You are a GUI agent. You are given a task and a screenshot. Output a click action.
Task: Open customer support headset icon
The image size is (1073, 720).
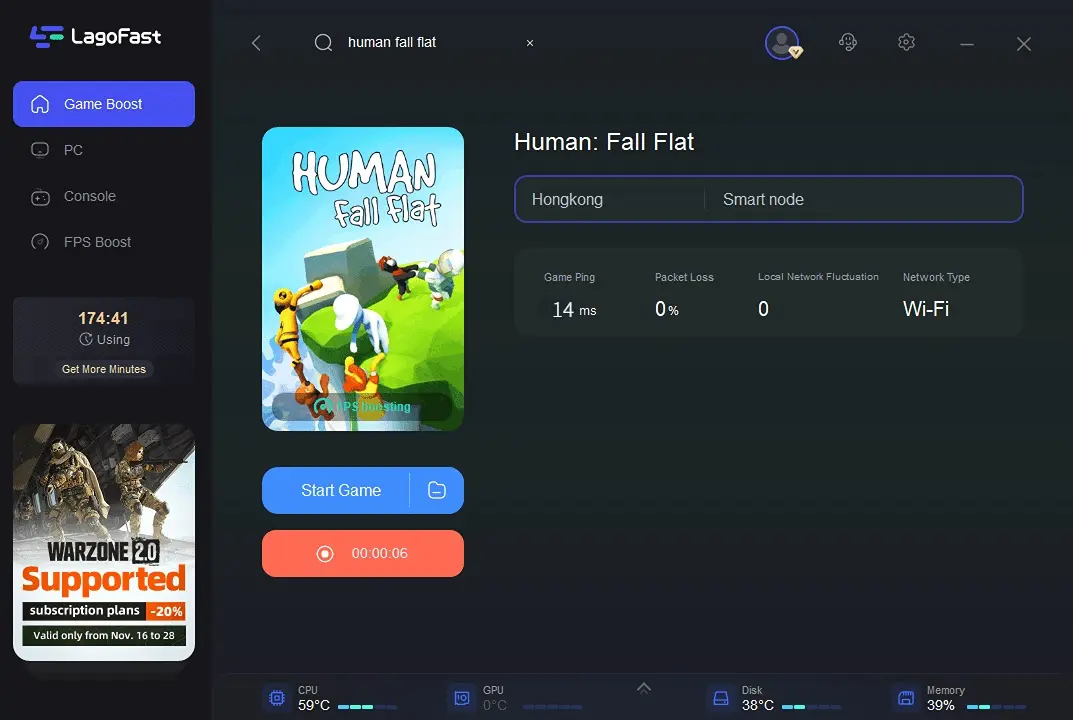[x=848, y=42]
